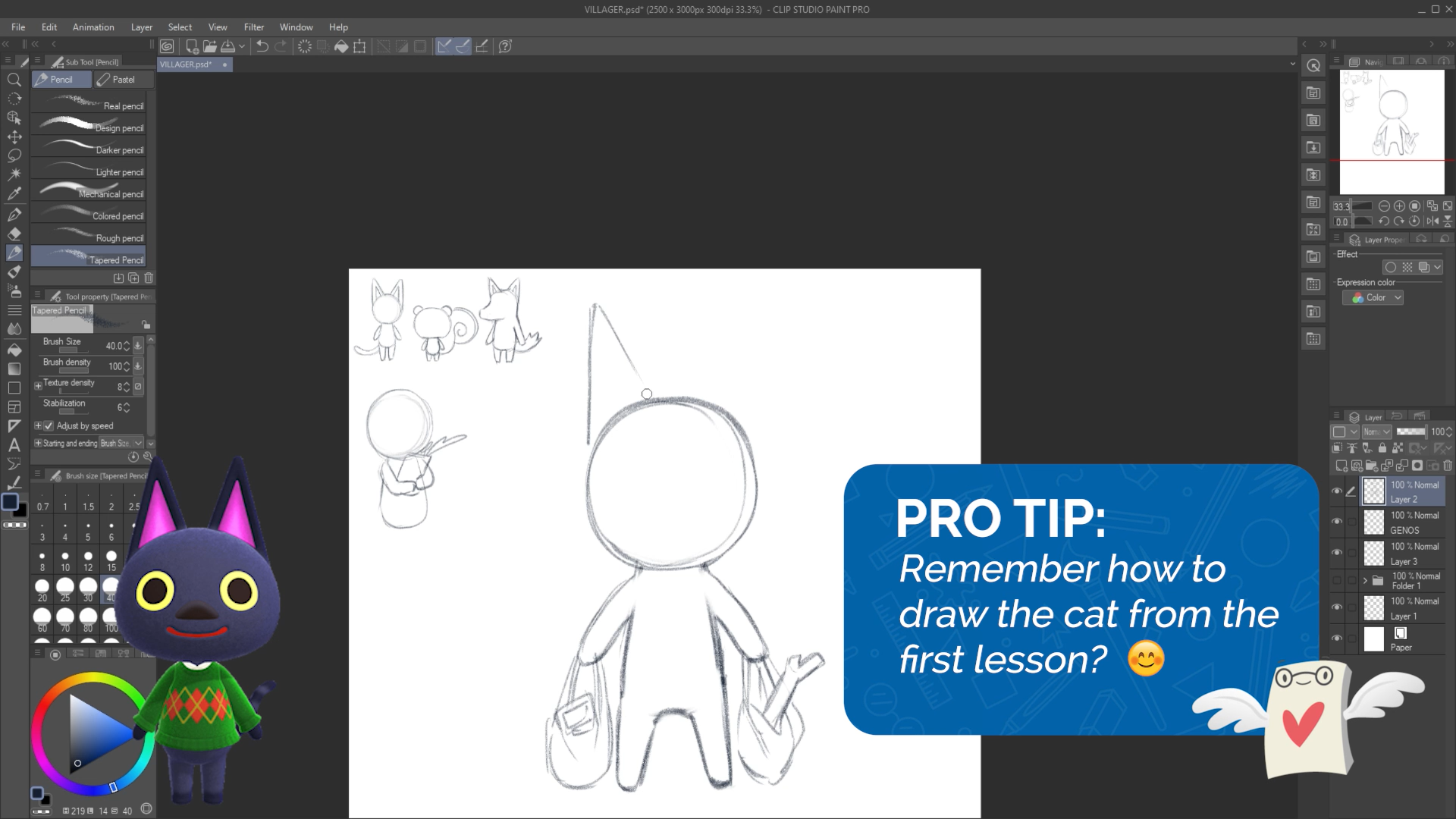The image size is (1456, 819).
Task: Open Clip Studio support help icon
Action: point(505,46)
